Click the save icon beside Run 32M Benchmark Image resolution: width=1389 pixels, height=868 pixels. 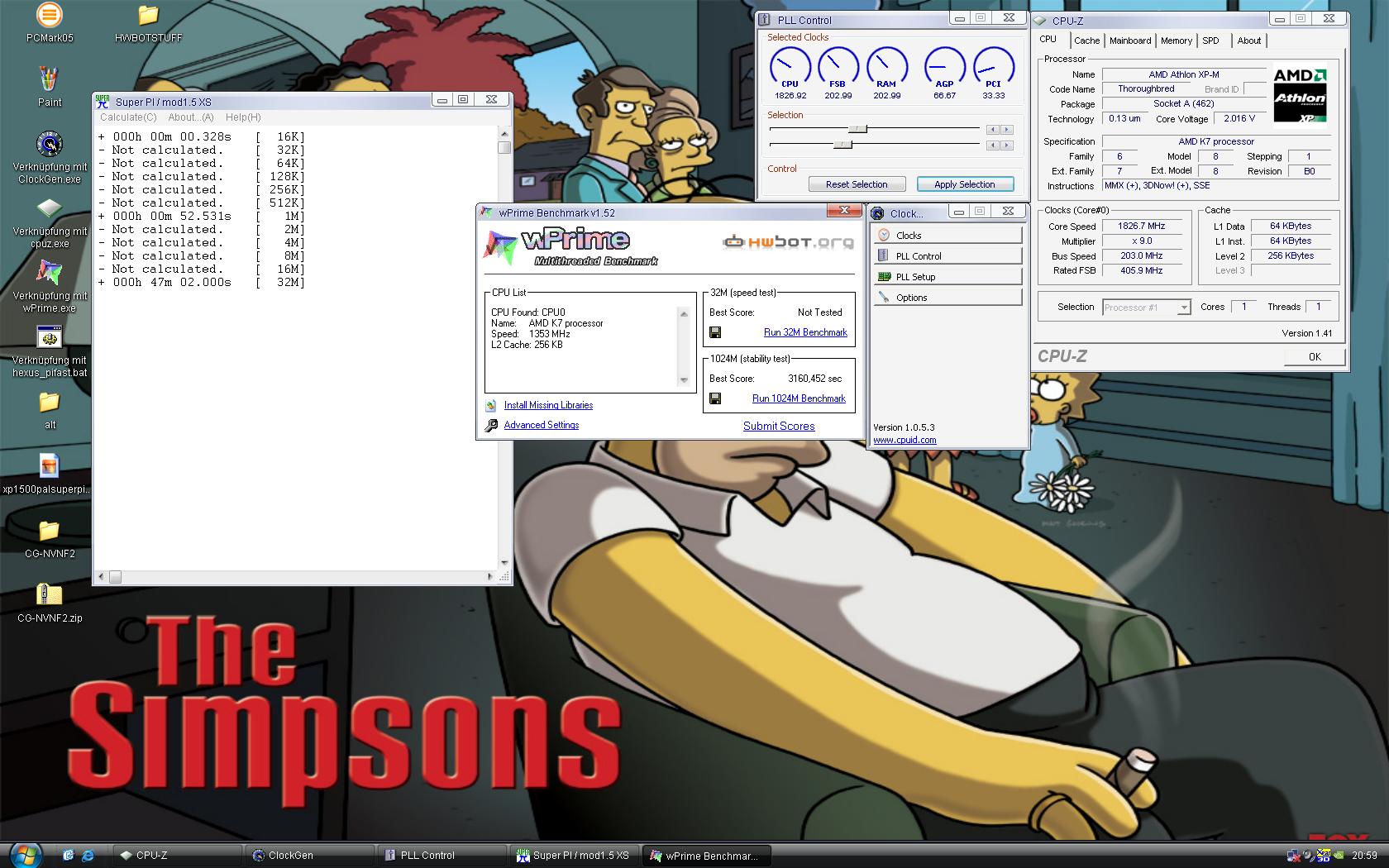click(715, 332)
